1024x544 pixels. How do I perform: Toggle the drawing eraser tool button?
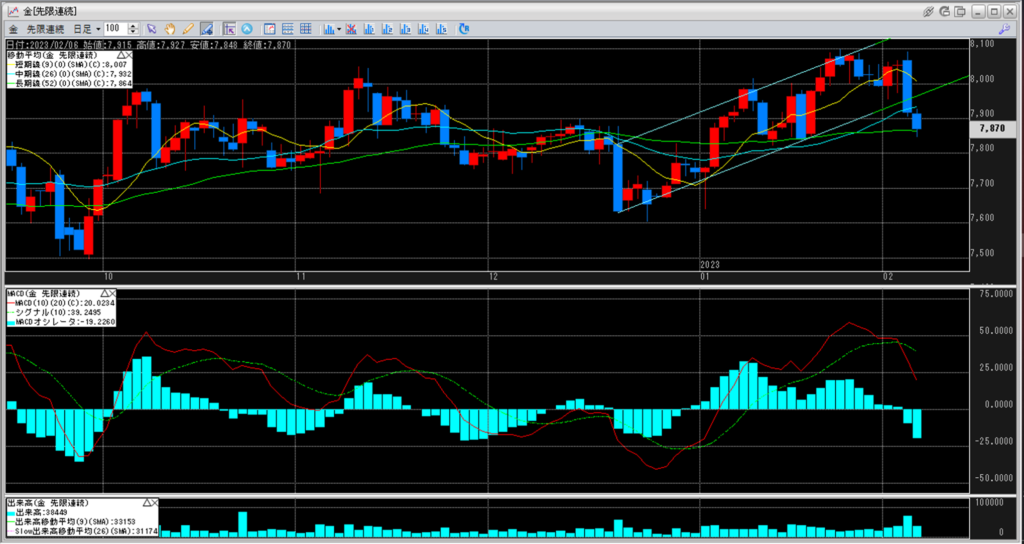206,28
